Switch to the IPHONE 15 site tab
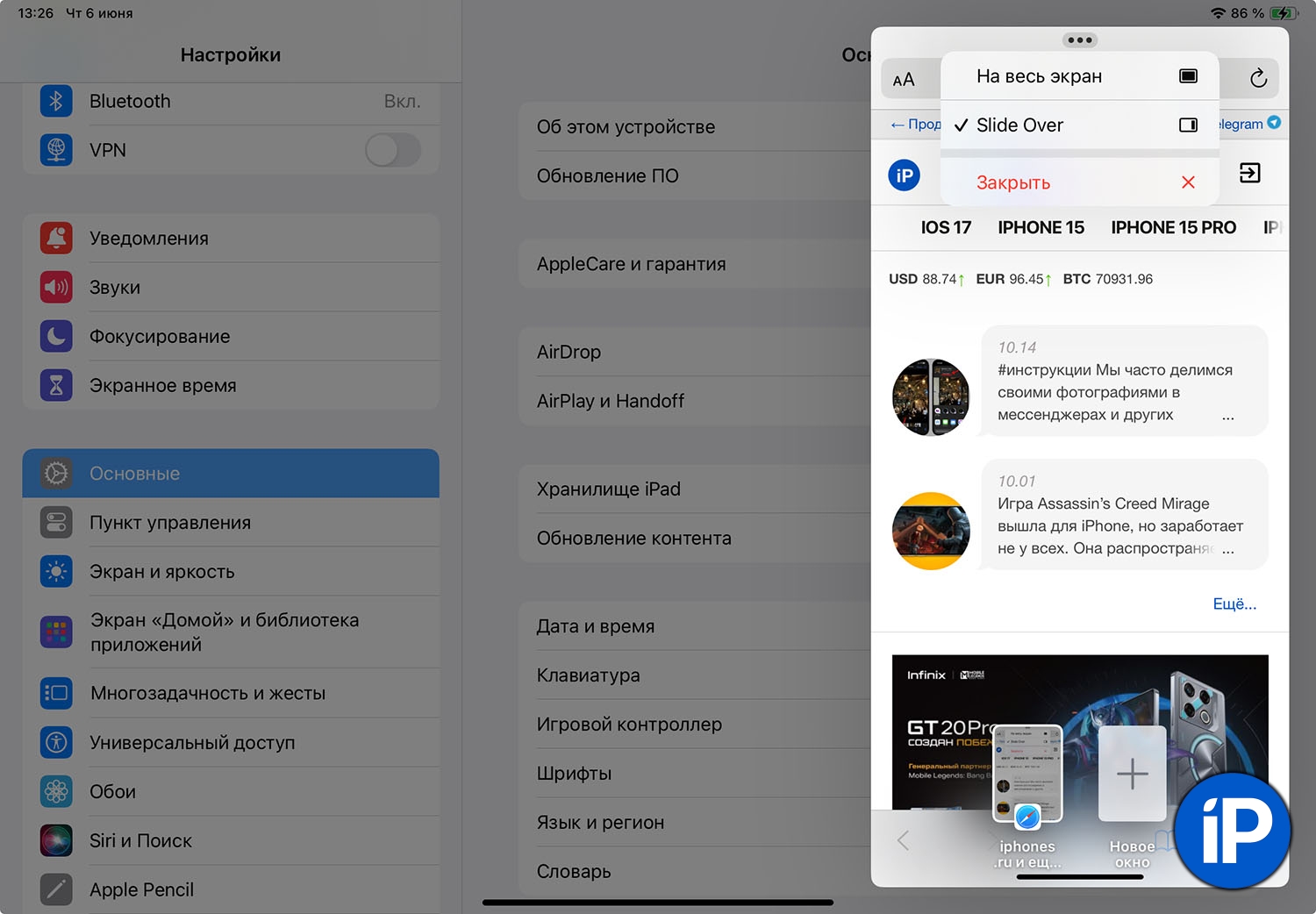1316x914 pixels. point(1041,227)
